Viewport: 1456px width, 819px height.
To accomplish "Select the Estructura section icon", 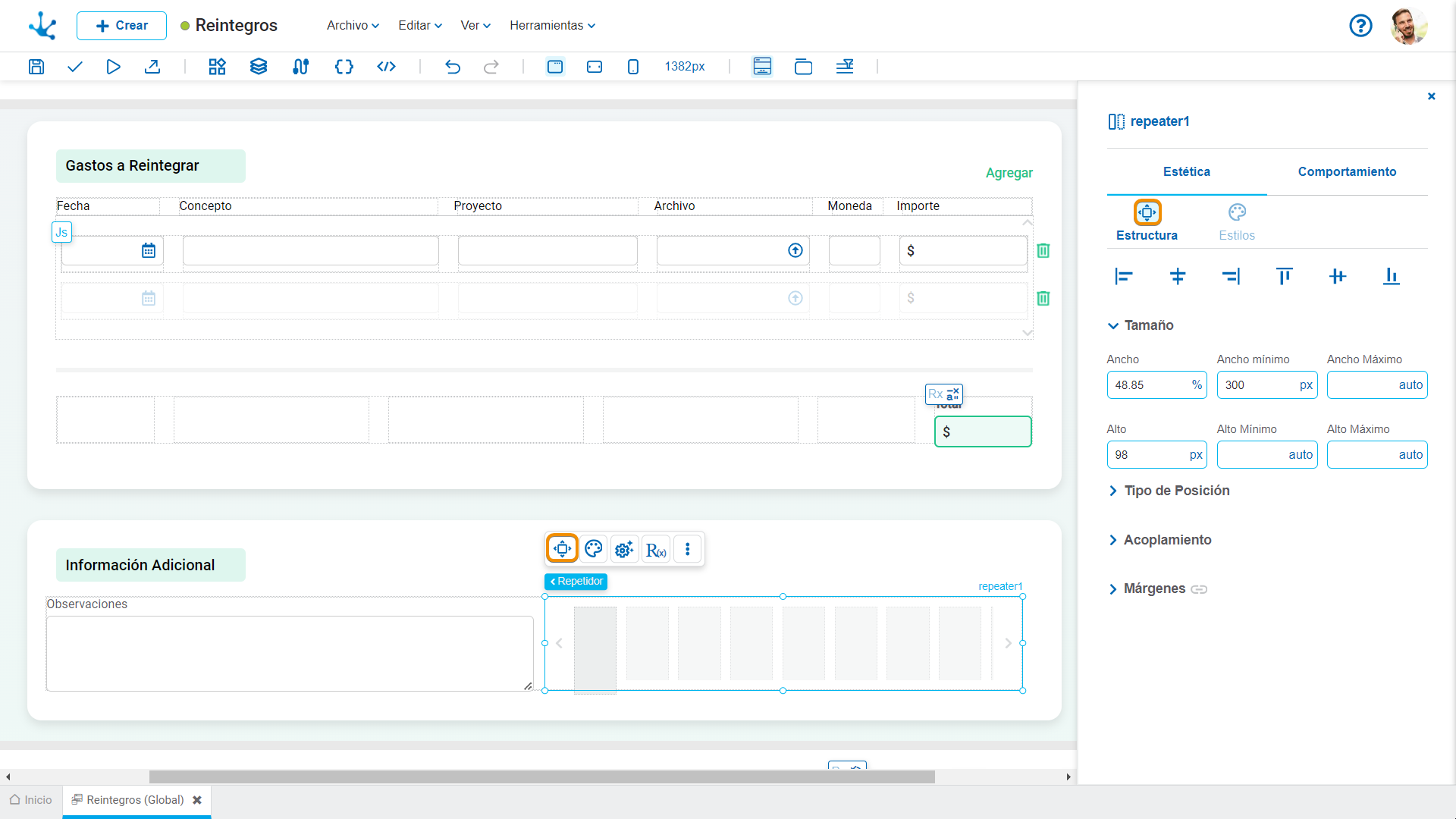I will pyautogui.click(x=1147, y=212).
